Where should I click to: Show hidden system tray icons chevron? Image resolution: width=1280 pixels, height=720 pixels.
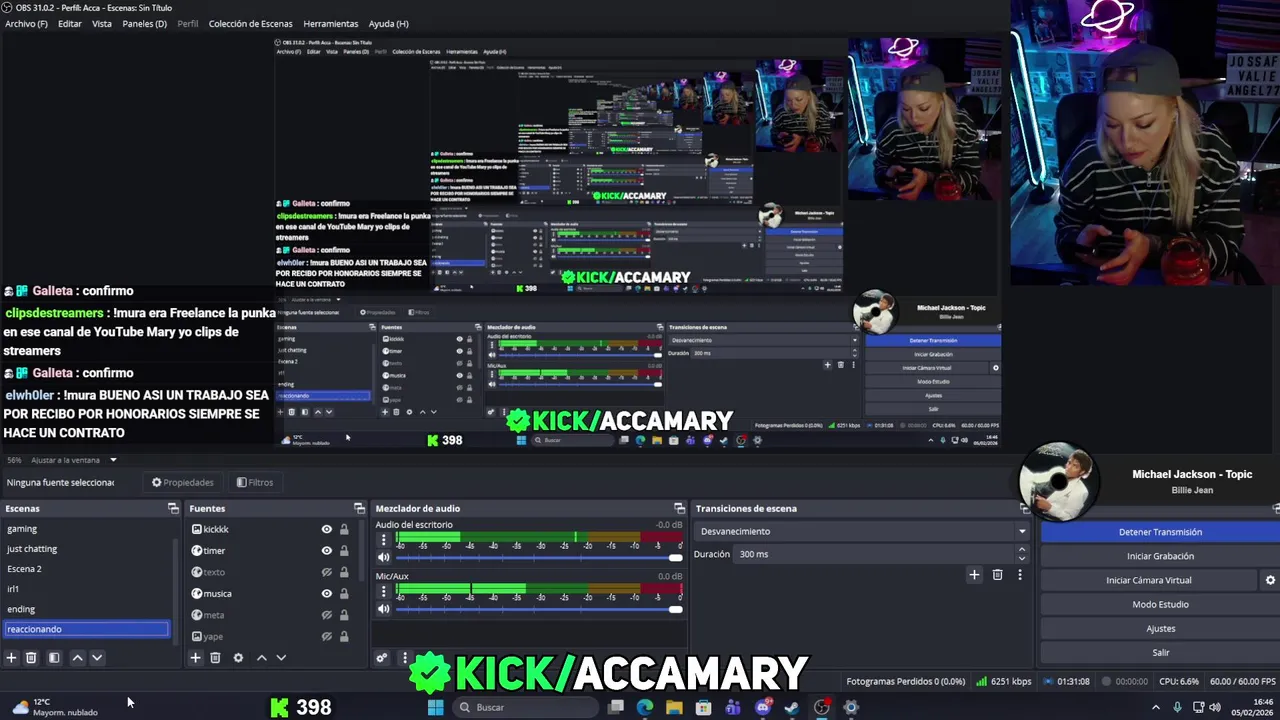click(x=1156, y=708)
